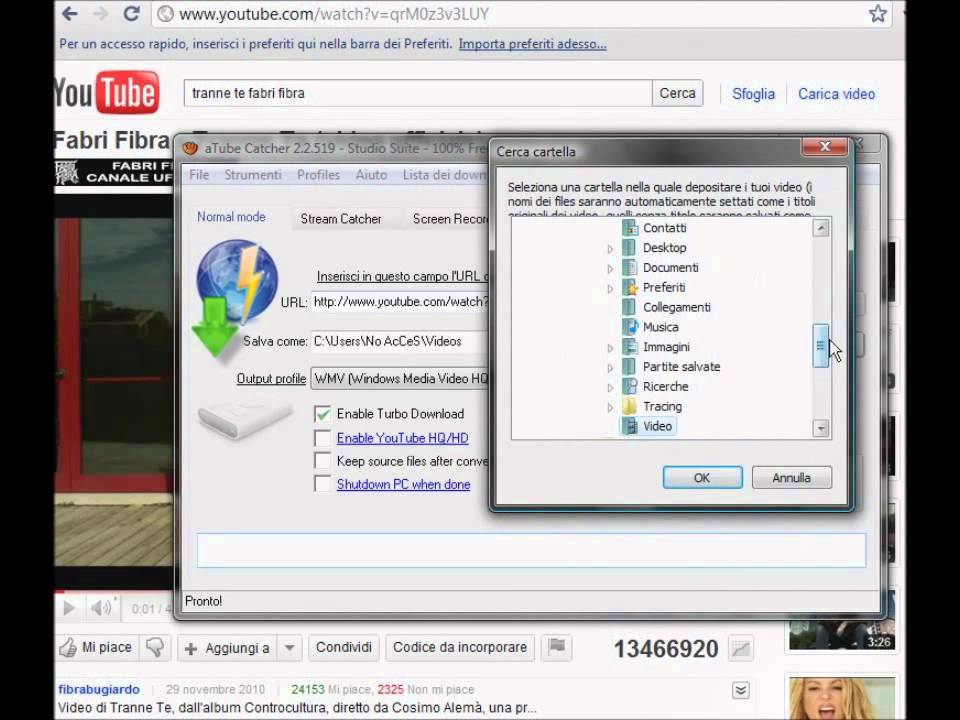
Task: Click the Partite salvate folder icon
Action: [x=629, y=367]
